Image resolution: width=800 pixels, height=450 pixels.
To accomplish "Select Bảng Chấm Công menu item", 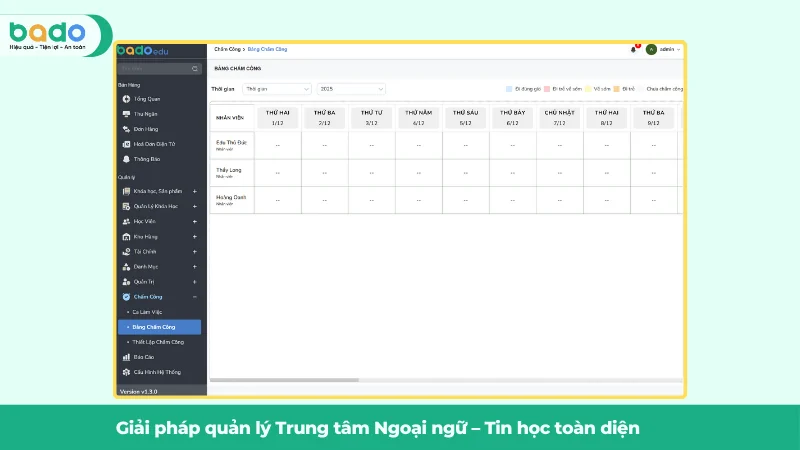I will pos(160,327).
